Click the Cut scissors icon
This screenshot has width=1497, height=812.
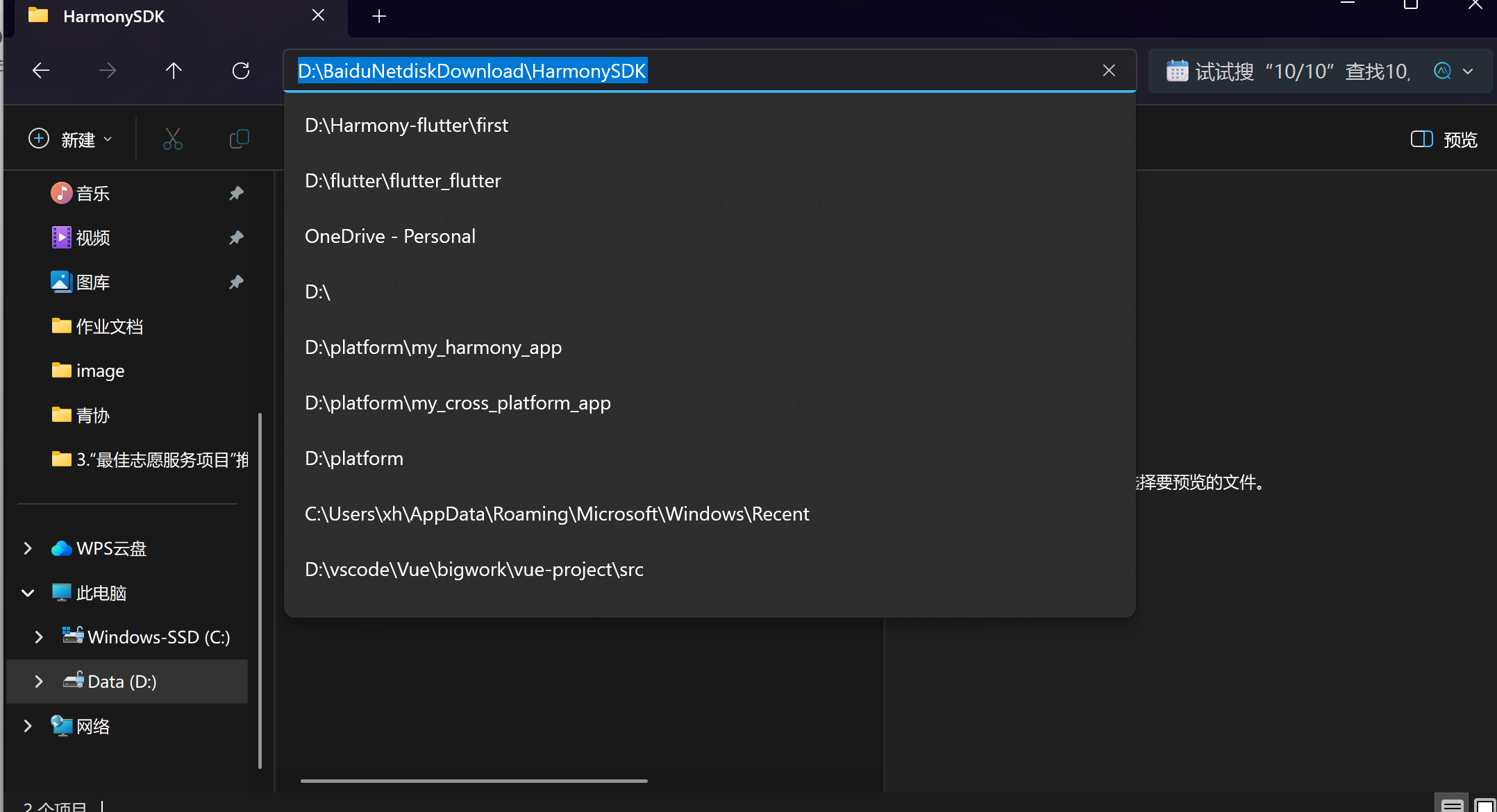[x=173, y=139]
